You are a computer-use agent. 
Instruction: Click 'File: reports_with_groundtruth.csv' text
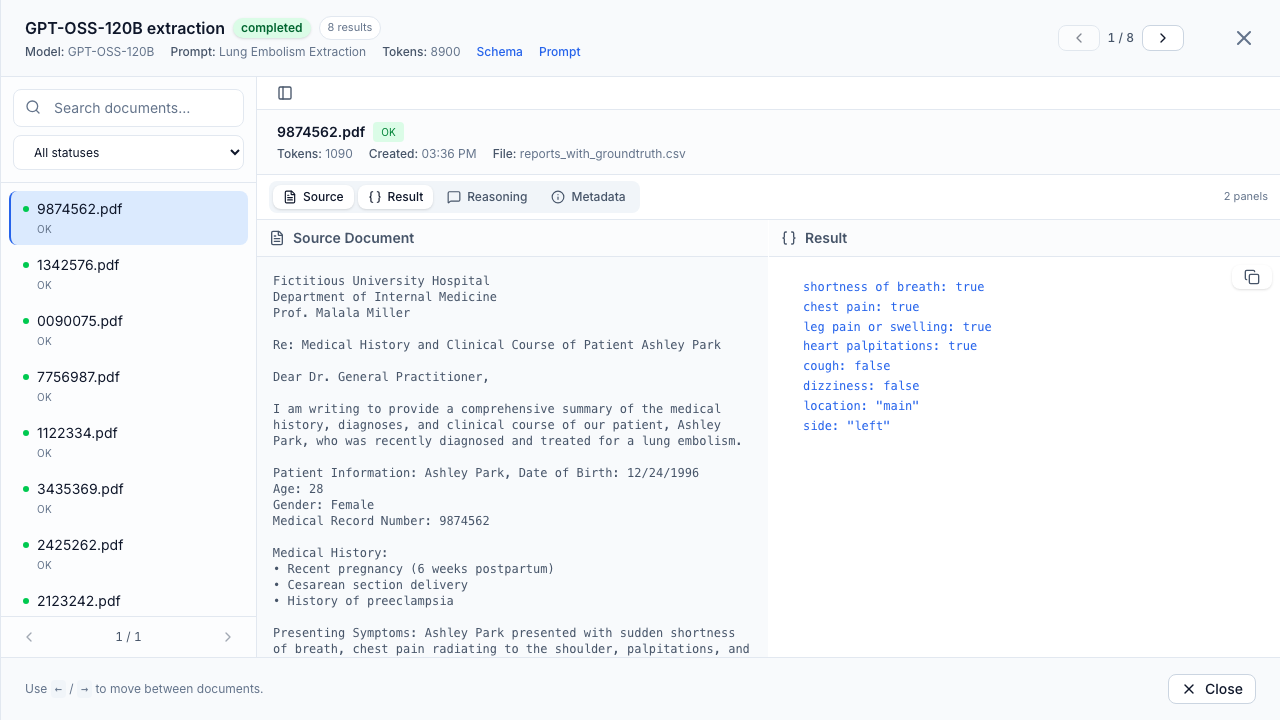(589, 154)
